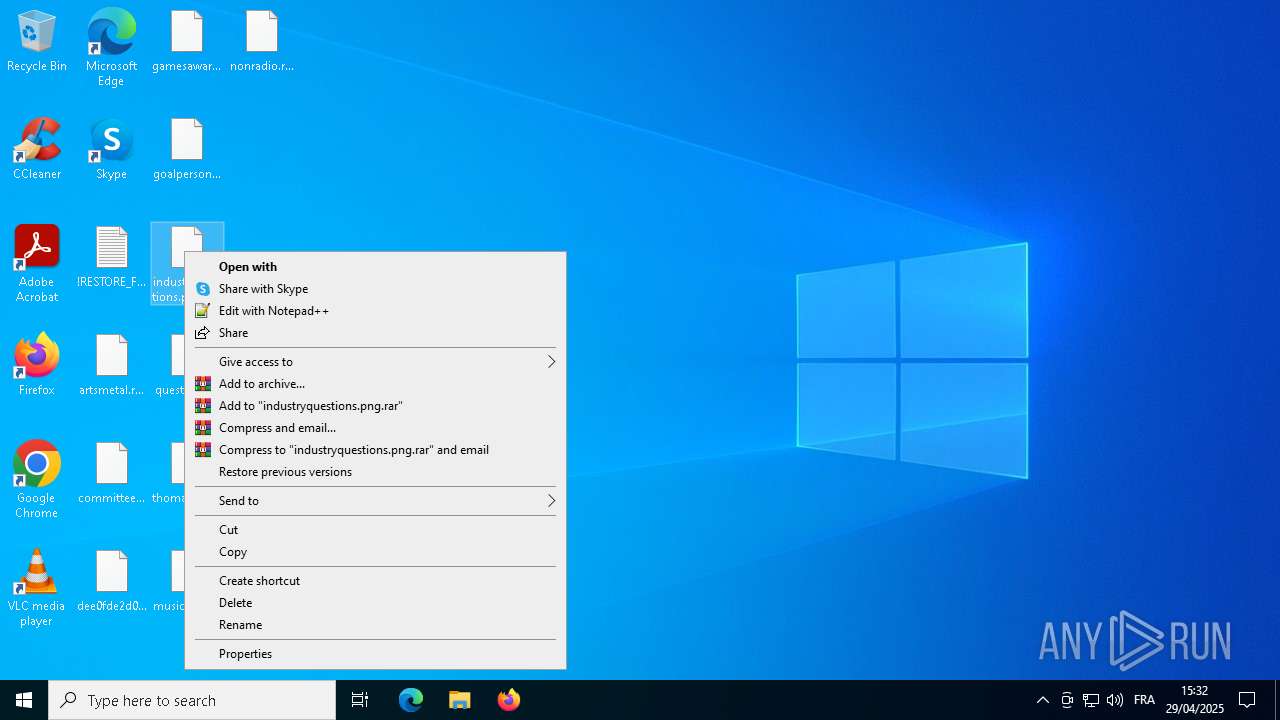Launch Edge from the taskbar
Image resolution: width=1280 pixels, height=720 pixels.
pyautogui.click(x=411, y=700)
